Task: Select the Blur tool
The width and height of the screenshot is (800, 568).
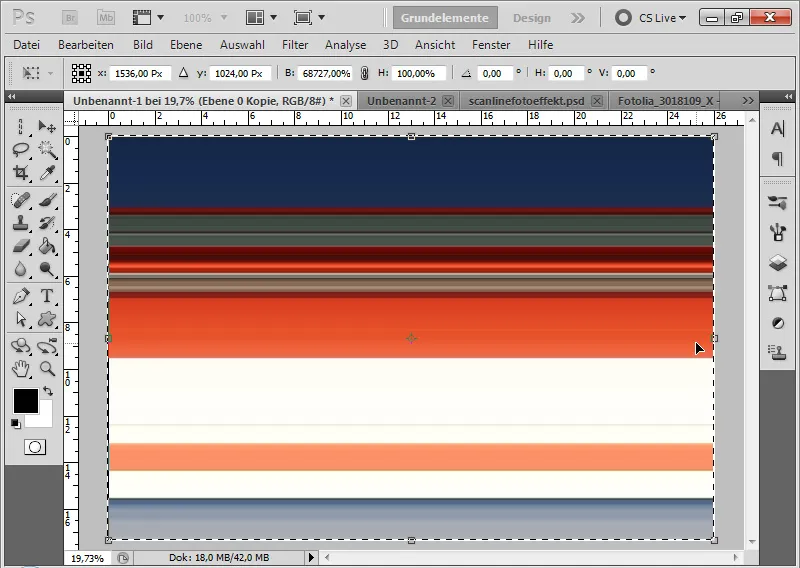Action: point(21,269)
